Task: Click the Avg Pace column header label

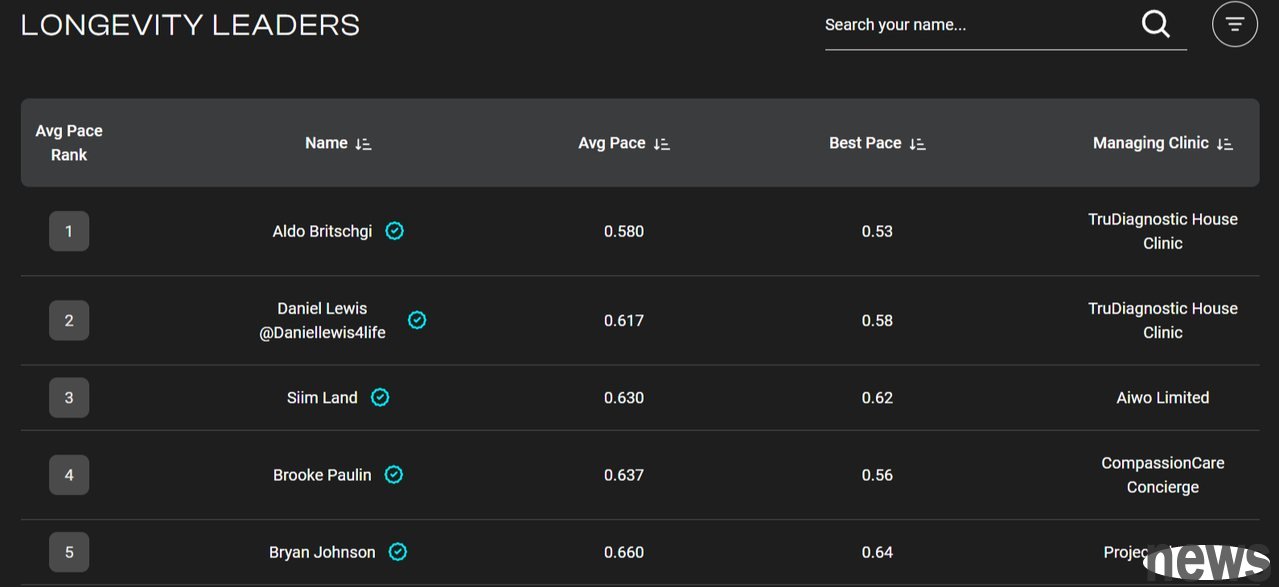Action: click(x=612, y=143)
